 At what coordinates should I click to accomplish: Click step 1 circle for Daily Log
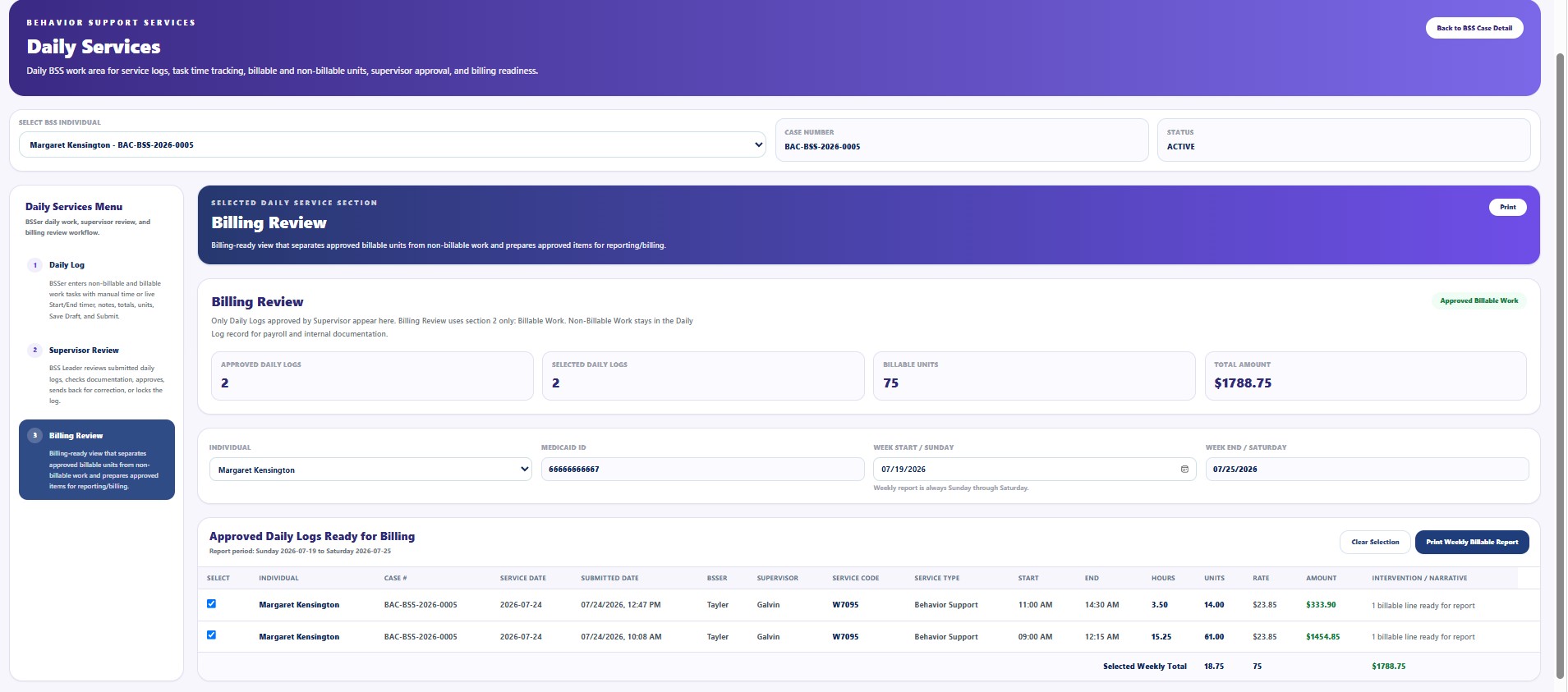[34, 265]
